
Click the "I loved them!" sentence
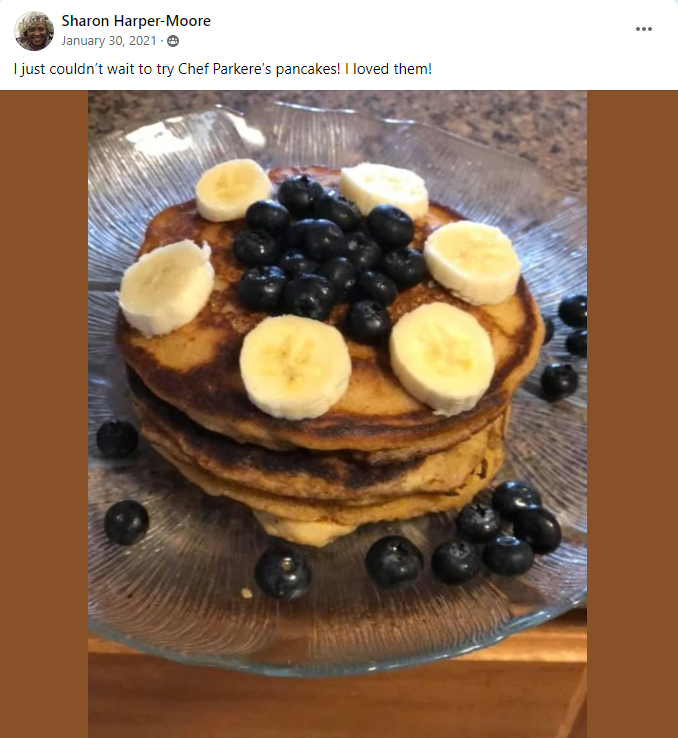(x=388, y=69)
